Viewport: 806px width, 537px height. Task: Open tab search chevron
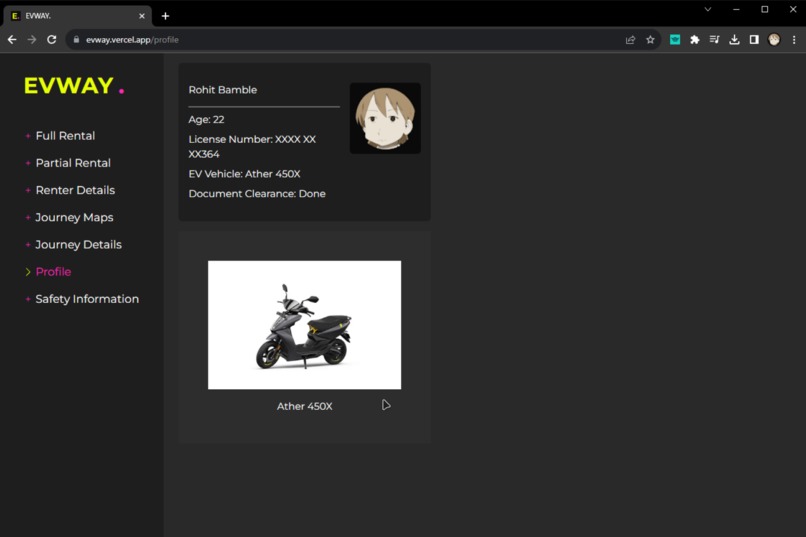pos(708,9)
